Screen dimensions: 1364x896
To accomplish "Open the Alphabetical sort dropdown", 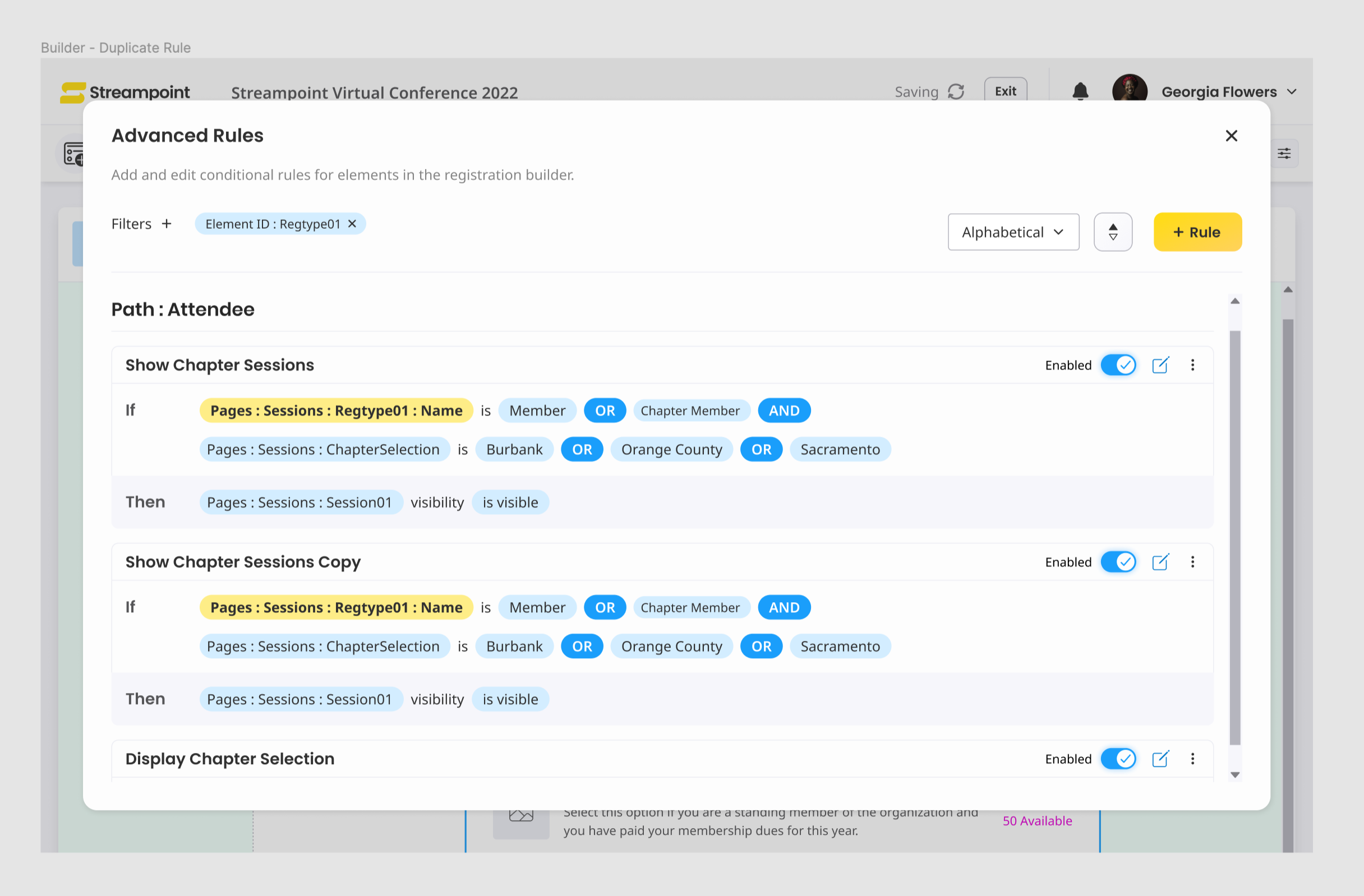I will (x=1013, y=232).
